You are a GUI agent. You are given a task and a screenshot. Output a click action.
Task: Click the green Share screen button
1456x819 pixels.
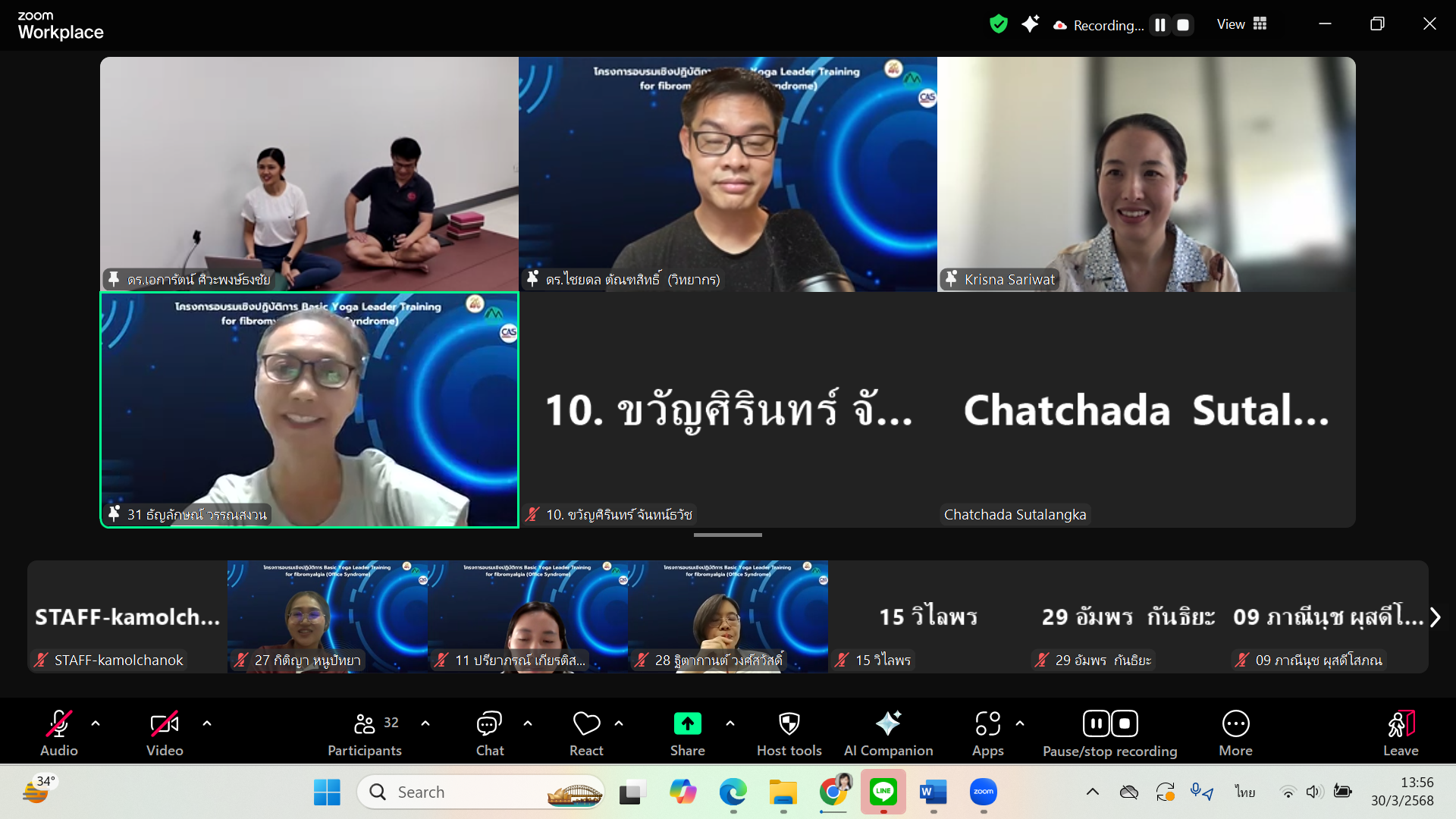pyautogui.click(x=687, y=724)
